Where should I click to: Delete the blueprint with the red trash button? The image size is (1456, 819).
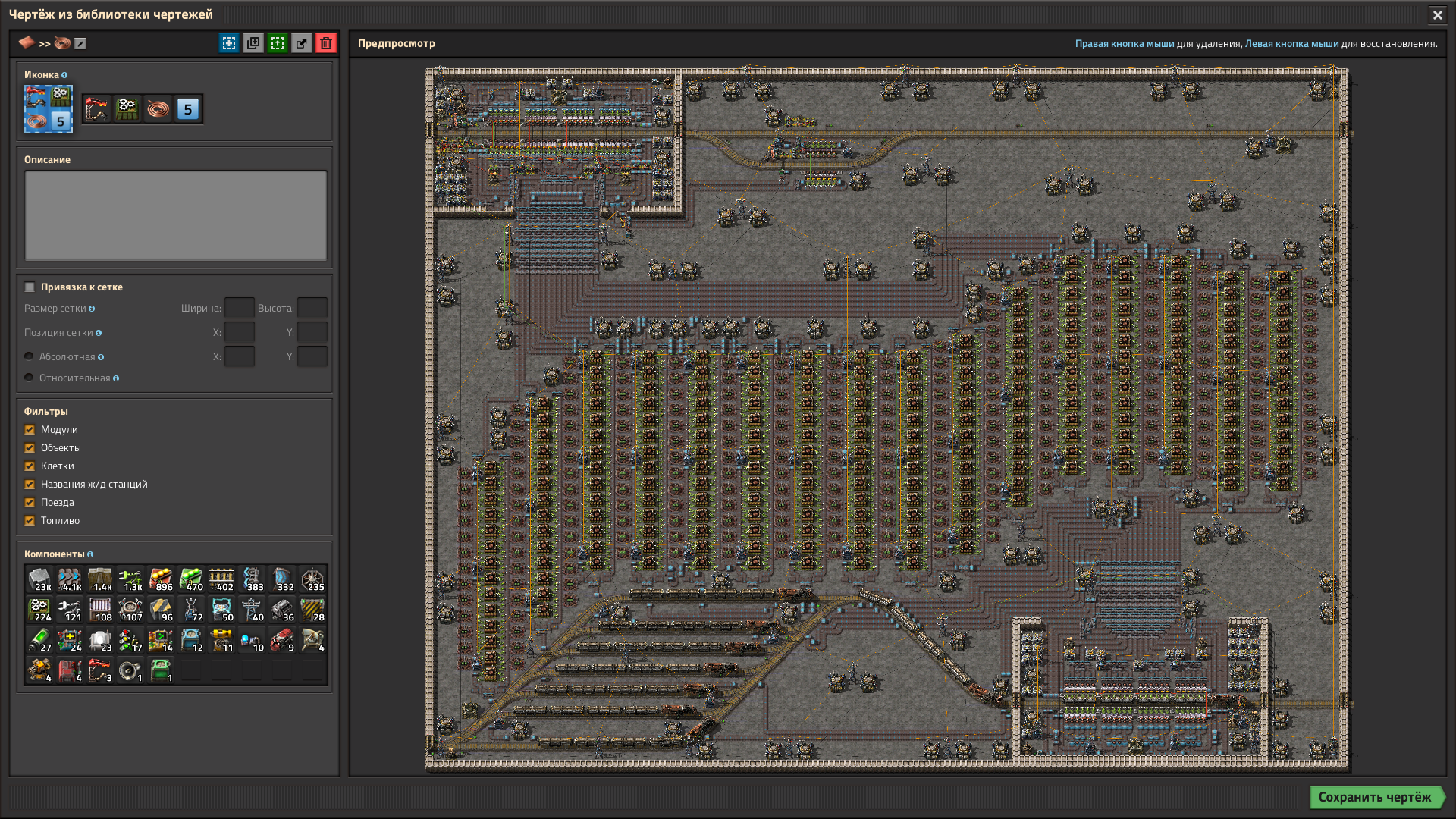[326, 43]
